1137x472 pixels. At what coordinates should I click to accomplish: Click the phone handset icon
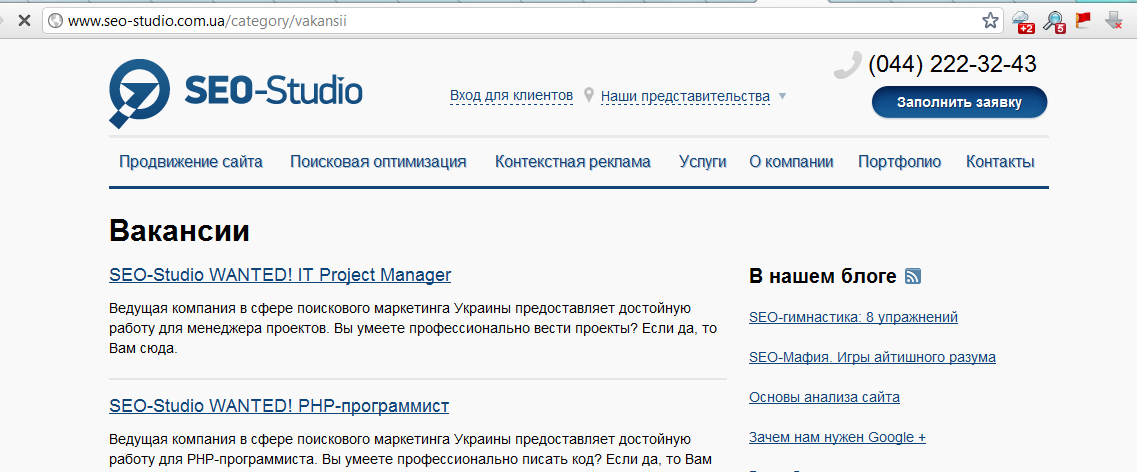click(848, 65)
